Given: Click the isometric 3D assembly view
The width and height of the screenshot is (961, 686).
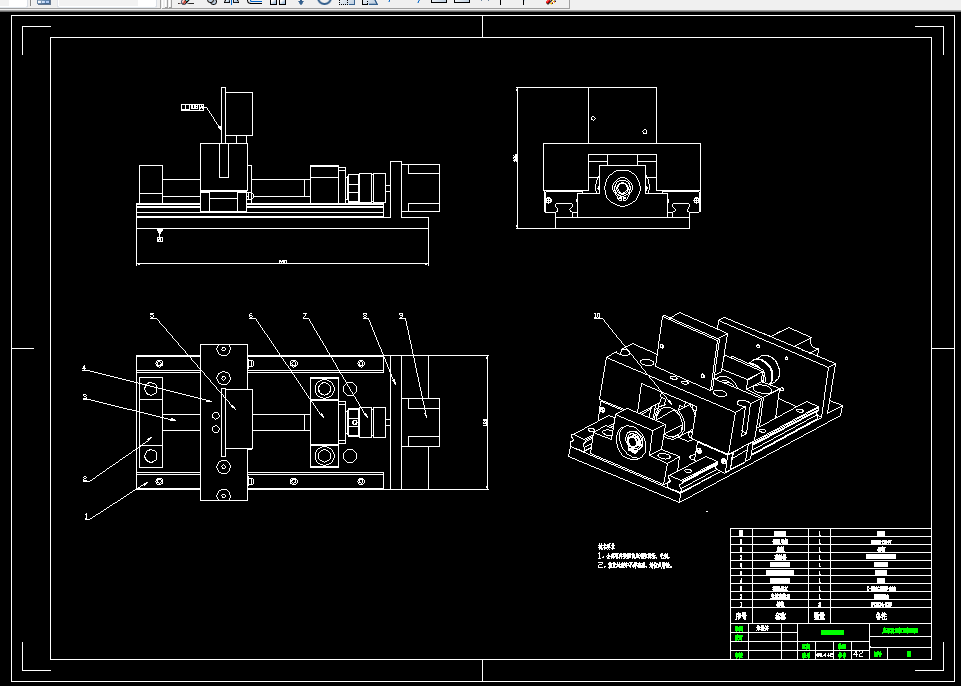Looking at the screenshot, I should (x=705, y=408).
